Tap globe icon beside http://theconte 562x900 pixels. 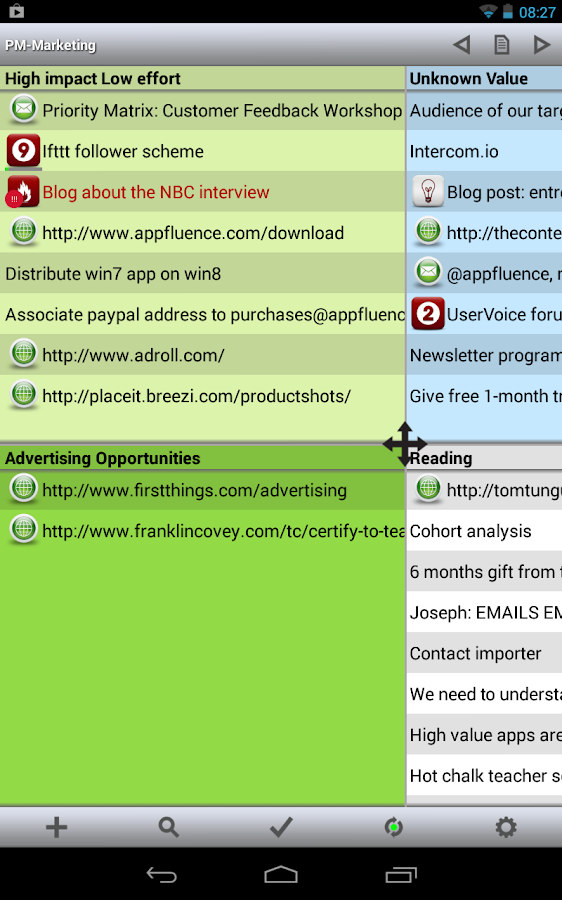coord(428,232)
